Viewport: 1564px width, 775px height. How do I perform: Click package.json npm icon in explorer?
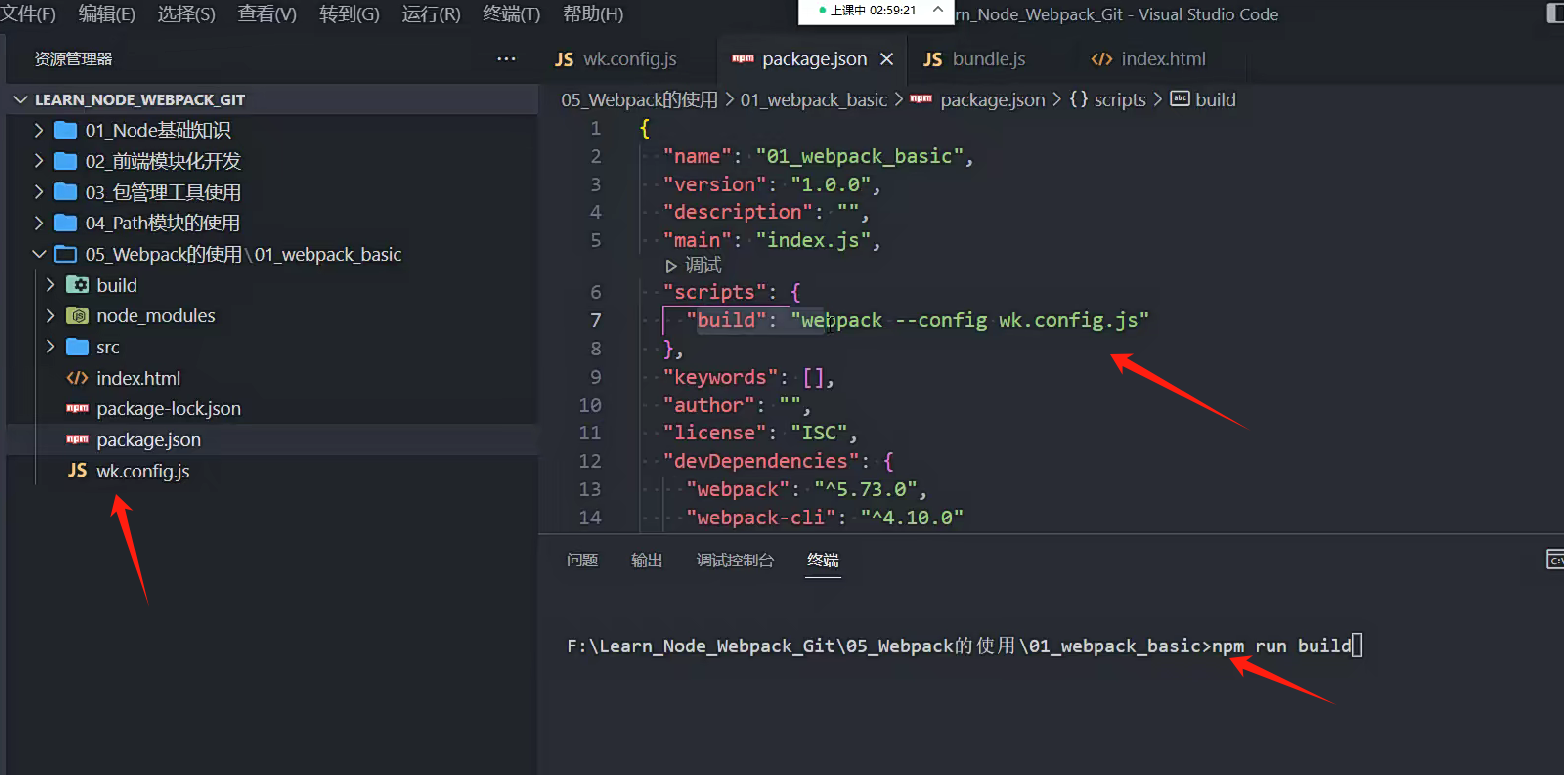pos(77,440)
